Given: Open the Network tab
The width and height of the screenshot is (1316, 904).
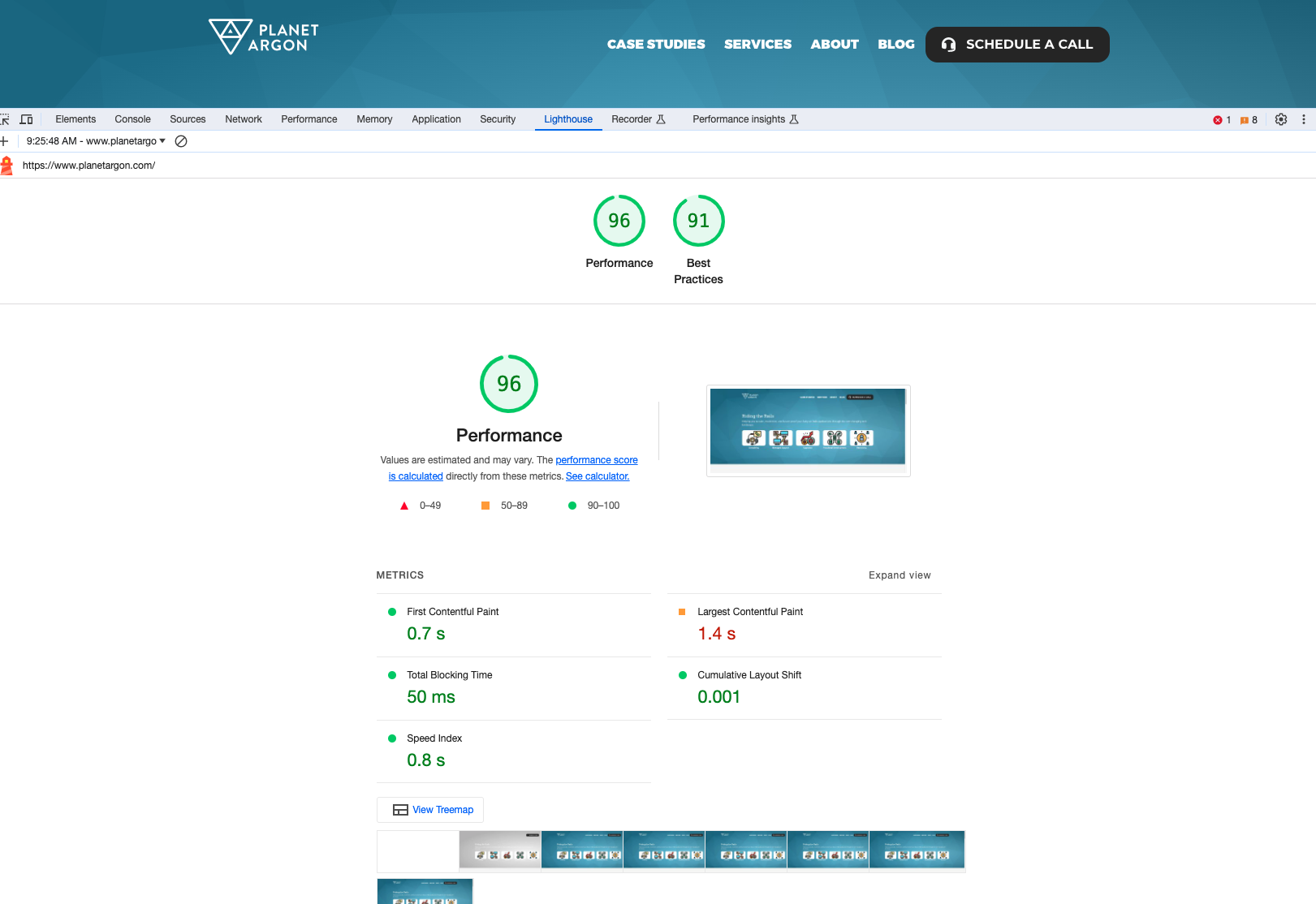Looking at the screenshot, I should [x=244, y=119].
